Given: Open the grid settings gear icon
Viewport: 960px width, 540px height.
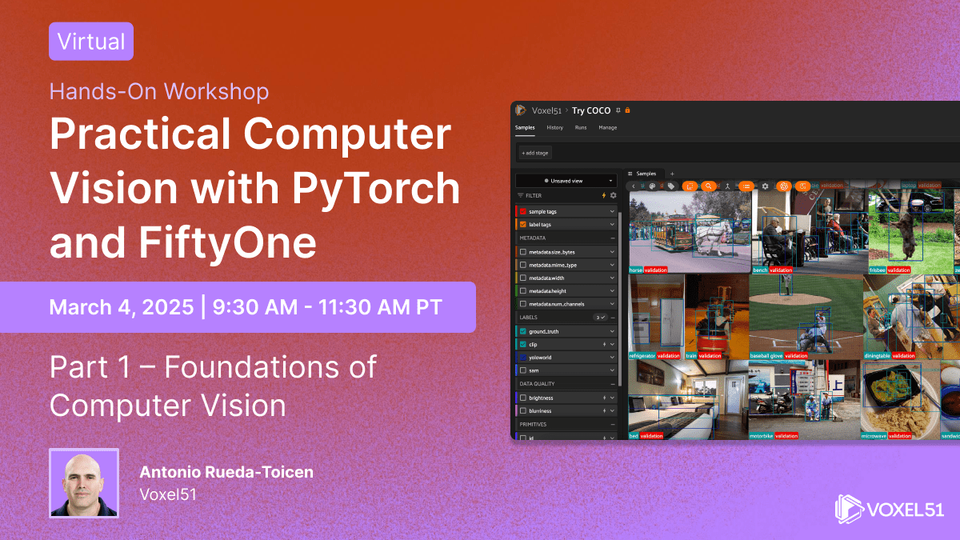Looking at the screenshot, I should pos(765,186).
